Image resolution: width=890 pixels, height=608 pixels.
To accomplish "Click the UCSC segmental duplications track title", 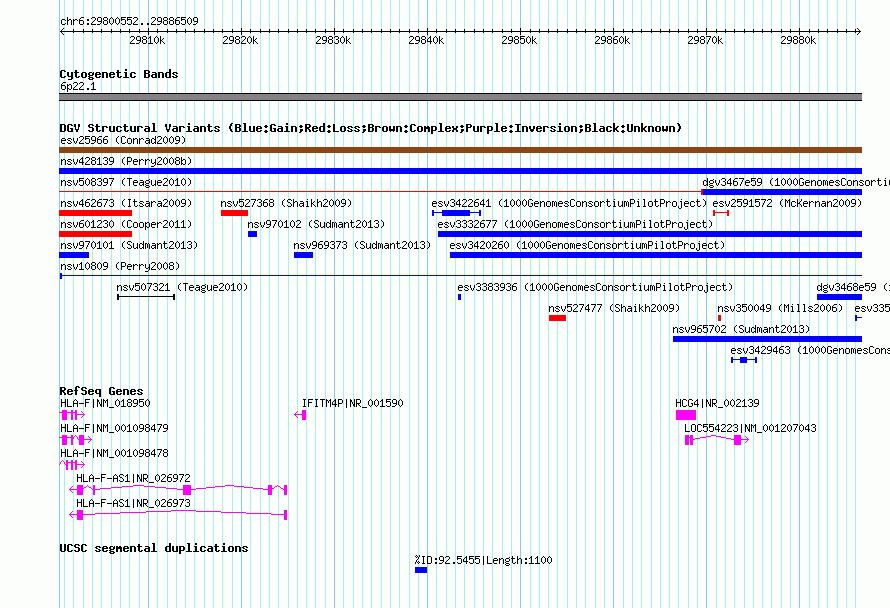I will tap(154, 548).
